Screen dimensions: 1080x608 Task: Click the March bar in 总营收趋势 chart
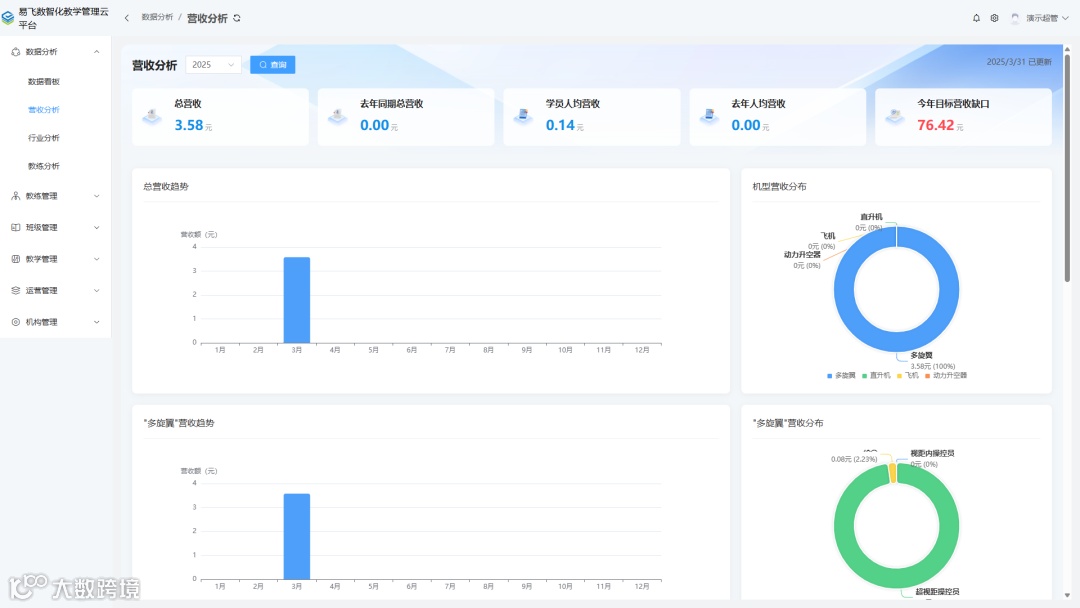tap(297, 300)
